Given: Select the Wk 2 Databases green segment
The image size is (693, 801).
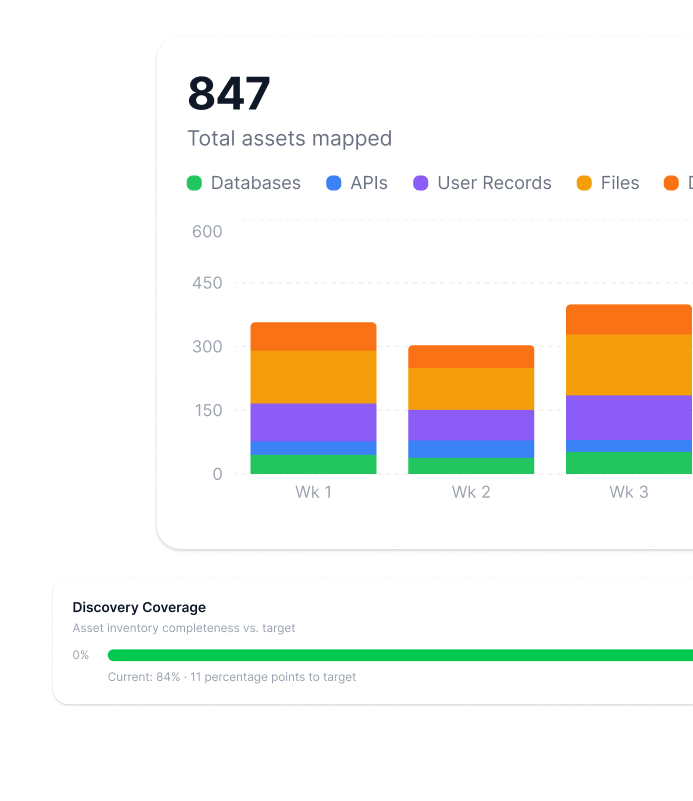Looking at the screenshot, I should (471, 466).
